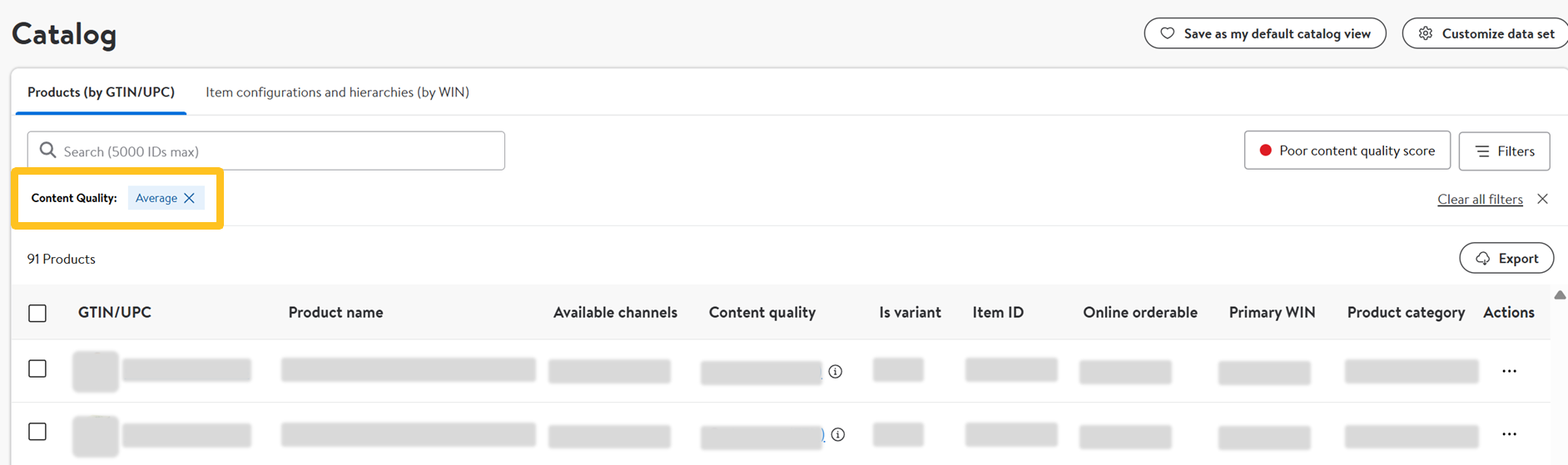Check the second product row checkbox

tap(37, 432)
